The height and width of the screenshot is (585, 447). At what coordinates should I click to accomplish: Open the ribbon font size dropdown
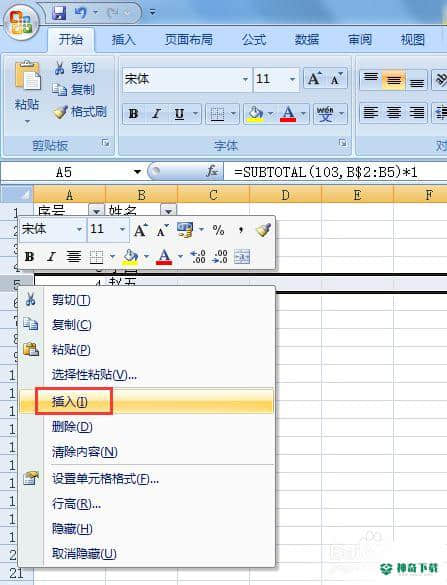coord(293,79)
